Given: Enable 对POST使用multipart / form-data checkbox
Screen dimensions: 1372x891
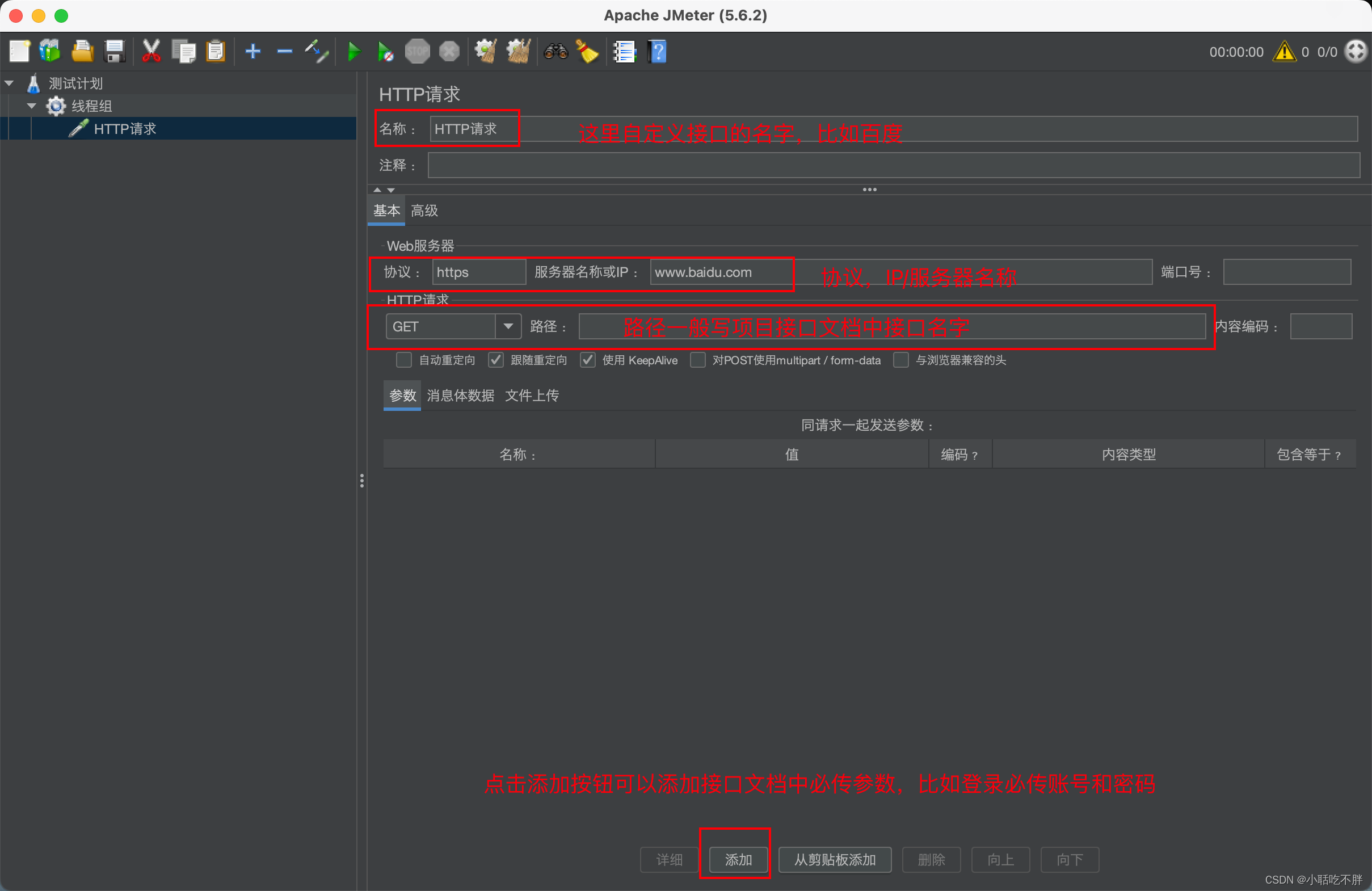Looking at the screenshot, I should click(x=697, y=360).
